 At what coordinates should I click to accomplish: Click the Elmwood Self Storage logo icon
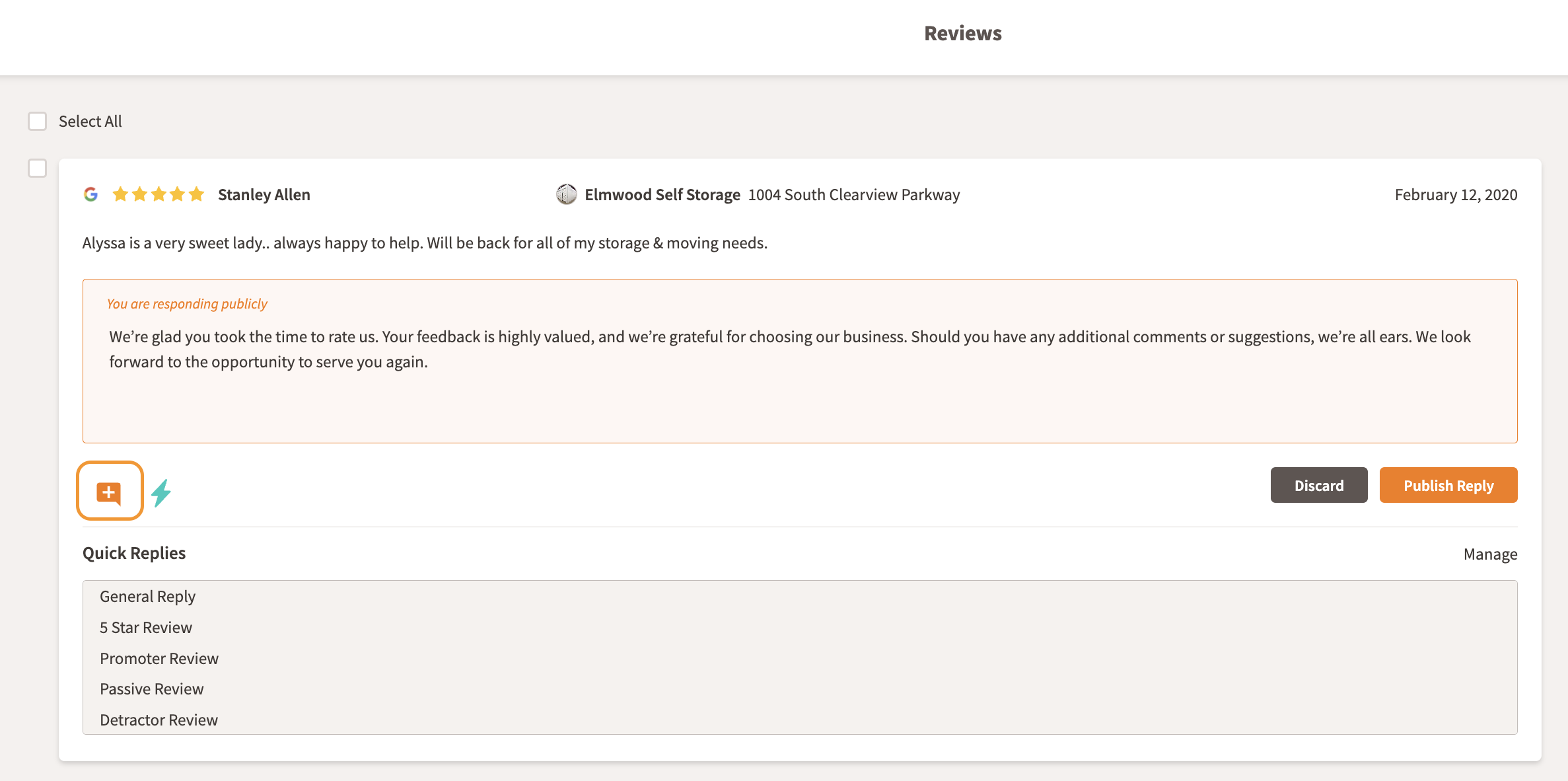[x=566, y=194]
